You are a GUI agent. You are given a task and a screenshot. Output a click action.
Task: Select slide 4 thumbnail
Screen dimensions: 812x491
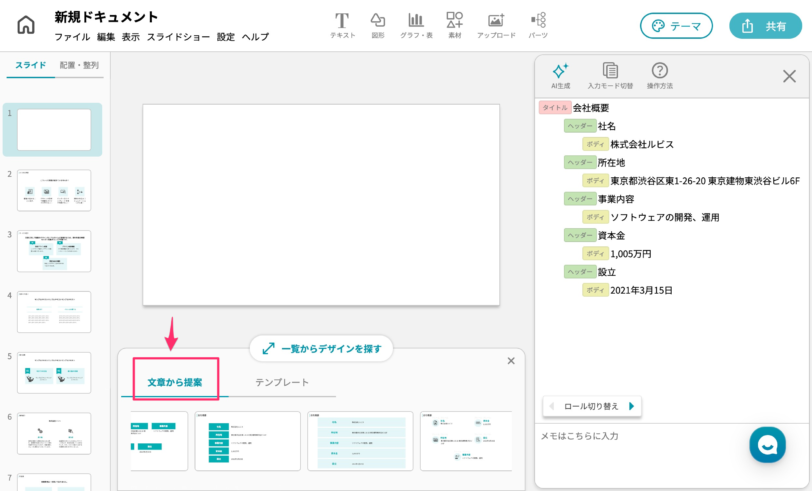click(x=54, y=312)
